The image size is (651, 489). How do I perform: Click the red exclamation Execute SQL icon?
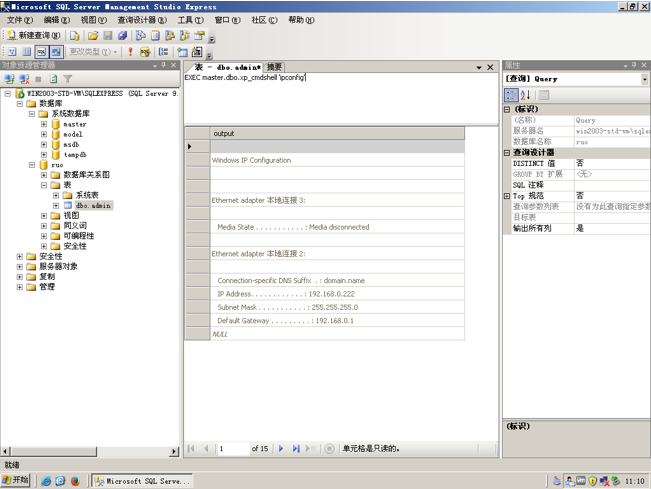click(x=130, y=52)
